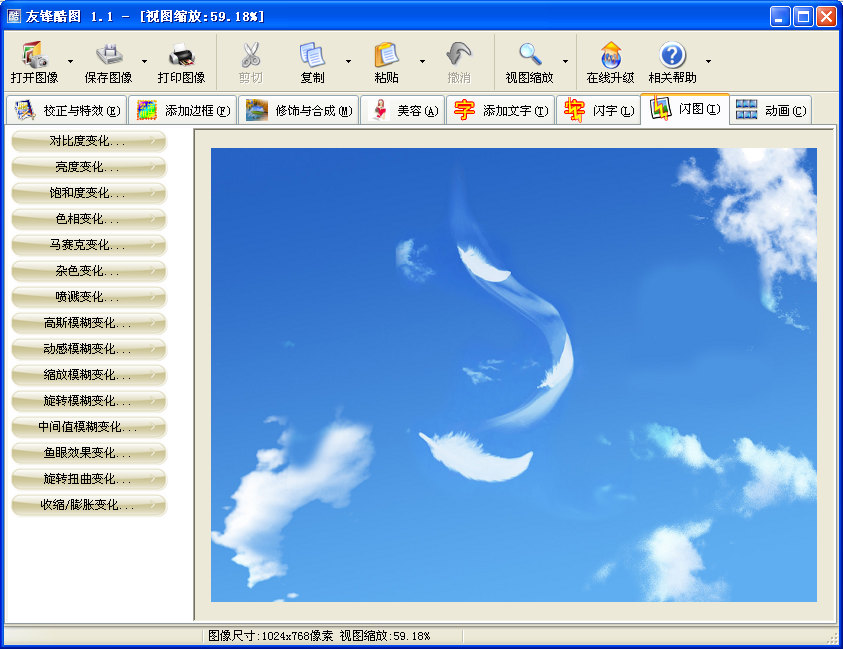Click the Online Upgrade (在线升级) icon
Screen dimensions: 843x649
[610, 55]
